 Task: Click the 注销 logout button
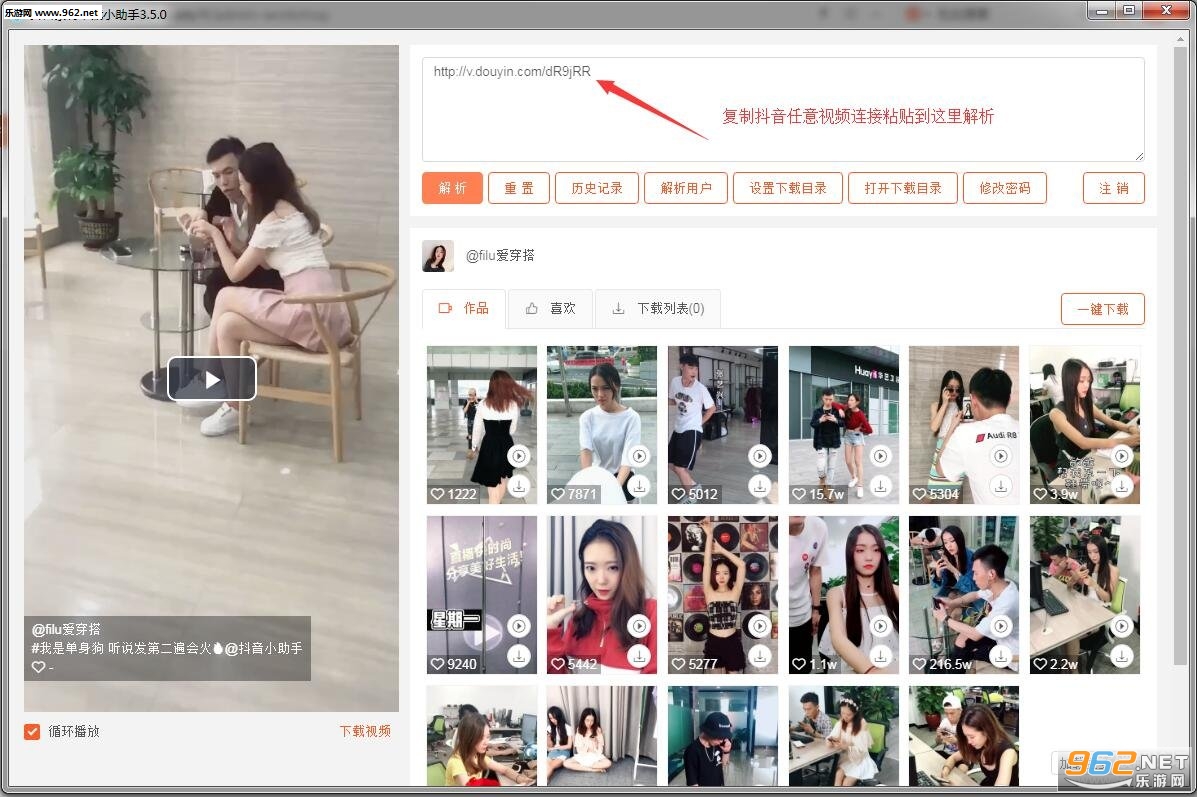(x=1114, y=188)
